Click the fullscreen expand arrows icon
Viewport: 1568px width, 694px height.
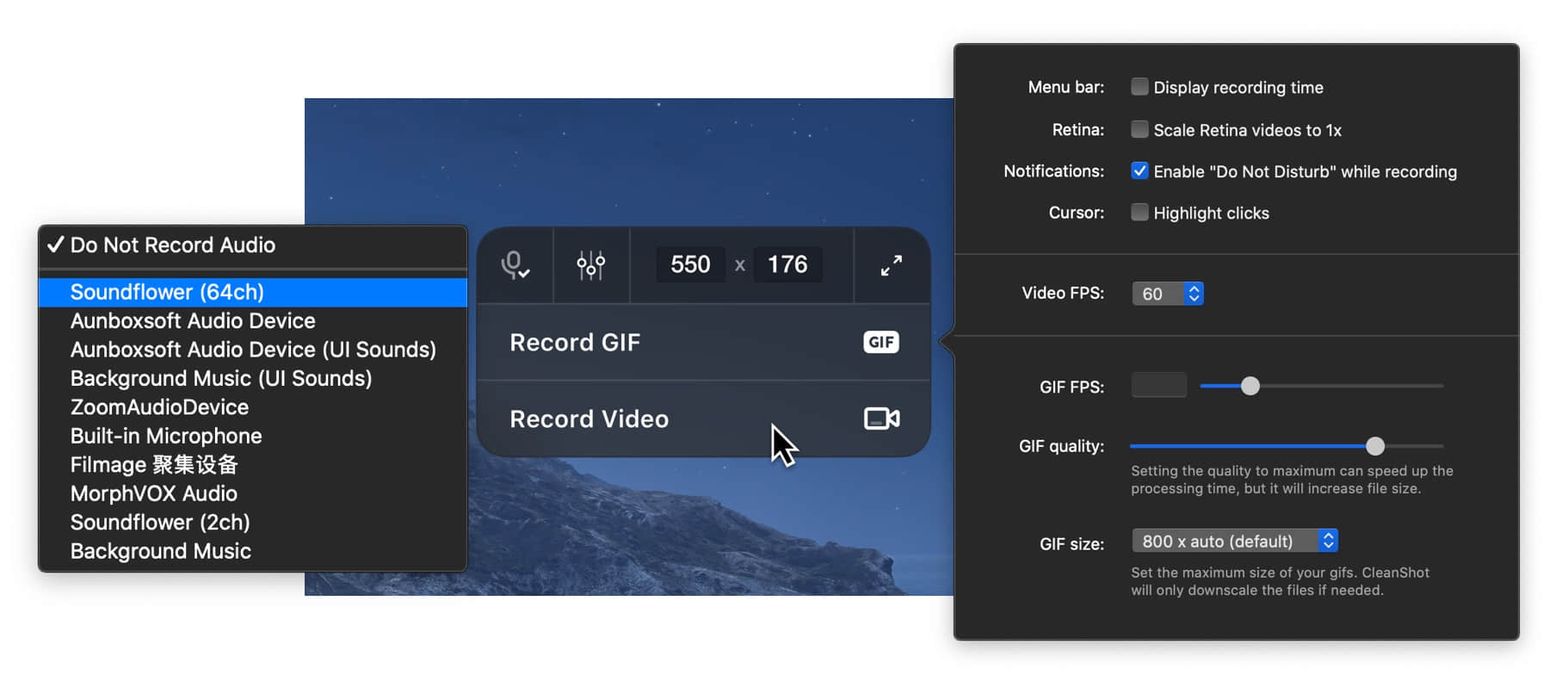click(892, 265)
